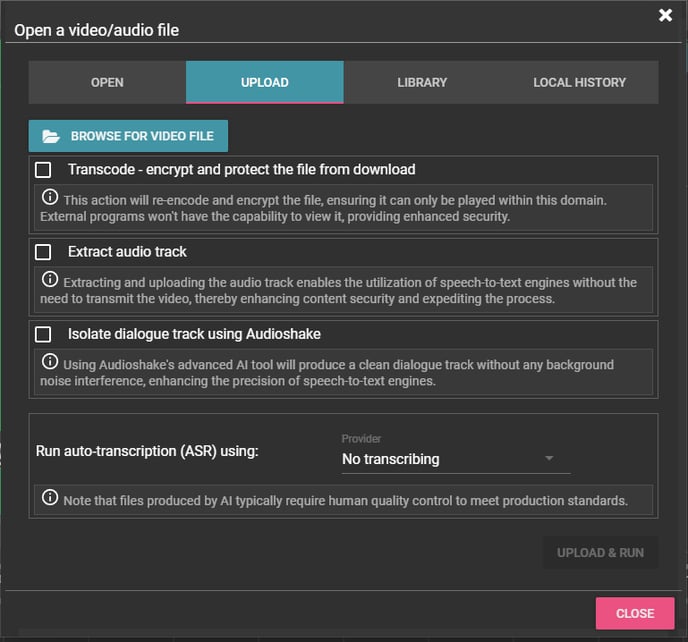This screenshot has height=642, width=688.
Task: Click info icon next to AI quality note
Action: click(50, 498)
